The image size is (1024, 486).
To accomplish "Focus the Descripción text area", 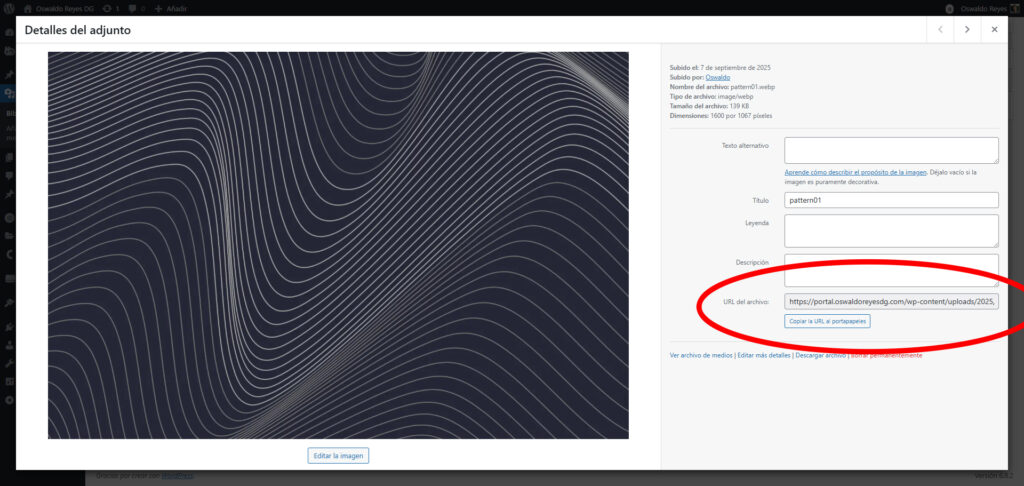I will (891, 270).
